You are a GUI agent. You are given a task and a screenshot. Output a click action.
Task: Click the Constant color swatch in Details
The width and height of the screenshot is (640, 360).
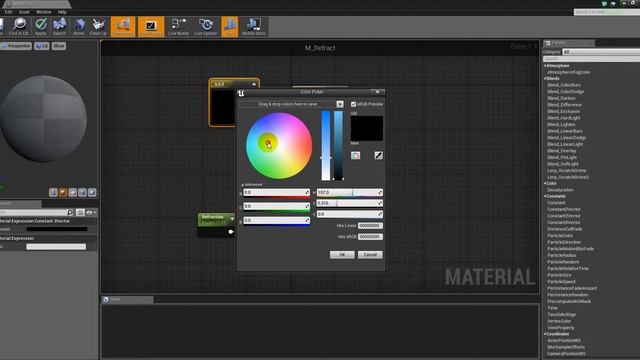coord(57,229)
